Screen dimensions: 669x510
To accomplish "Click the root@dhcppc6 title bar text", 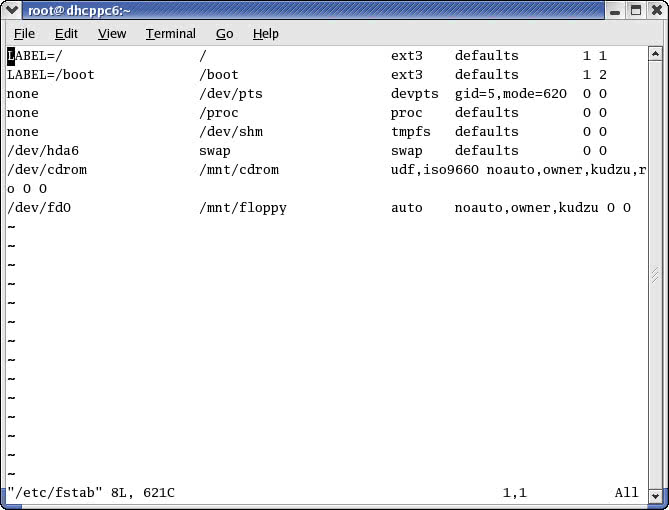I will point(79,10).
